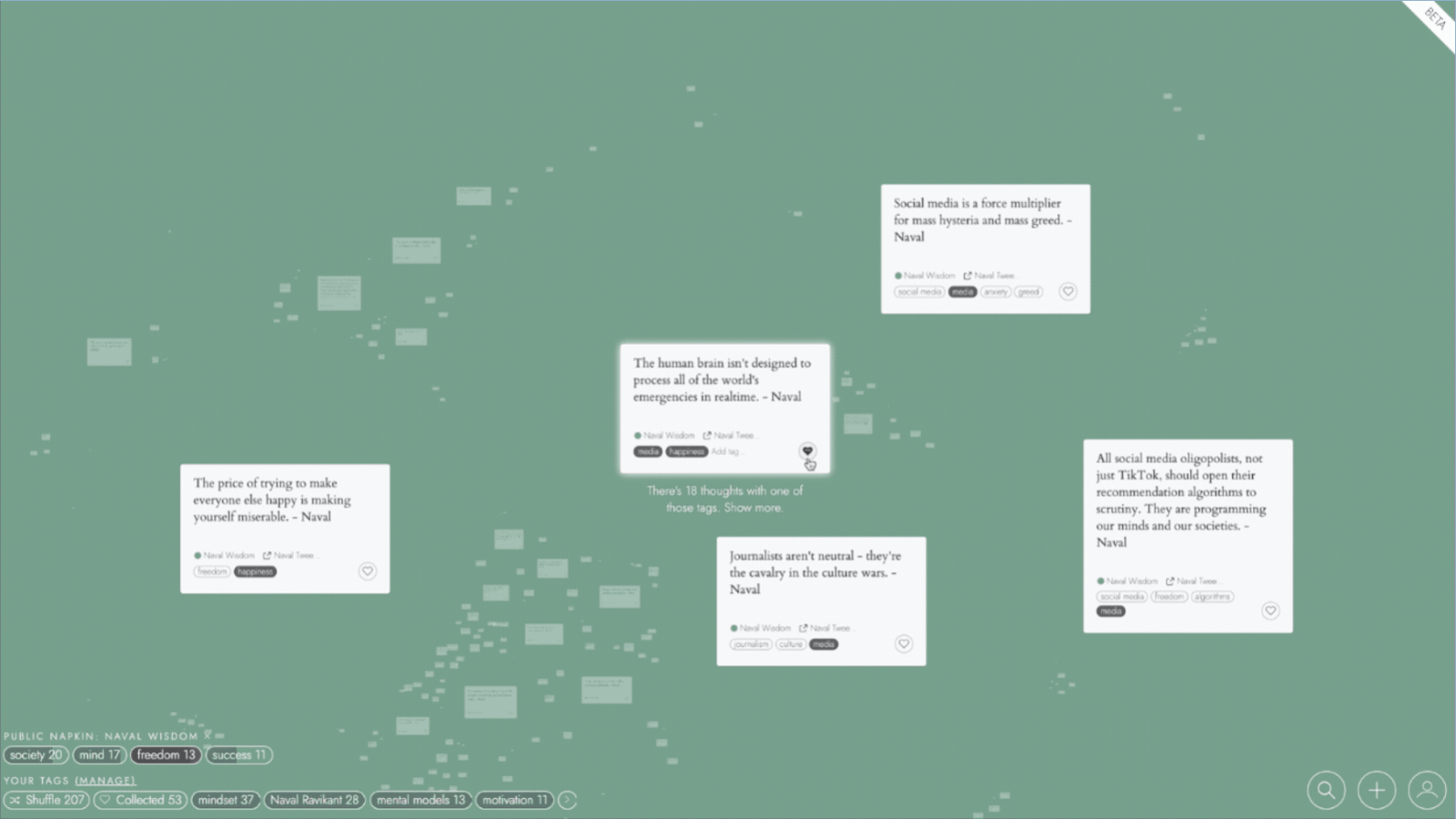
Task: Select freedom tag on oligopolists card
Action: tap(1169, 597)
